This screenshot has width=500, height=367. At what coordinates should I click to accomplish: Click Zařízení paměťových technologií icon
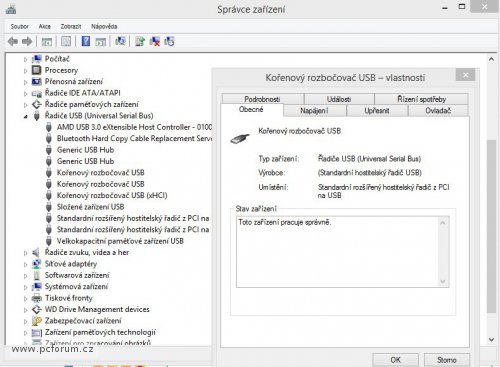tap(37, 332)
